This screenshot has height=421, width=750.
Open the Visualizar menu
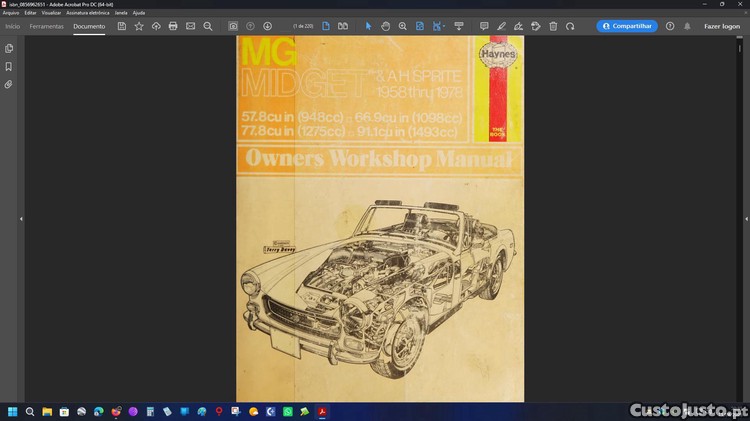[x=51, y=13]
